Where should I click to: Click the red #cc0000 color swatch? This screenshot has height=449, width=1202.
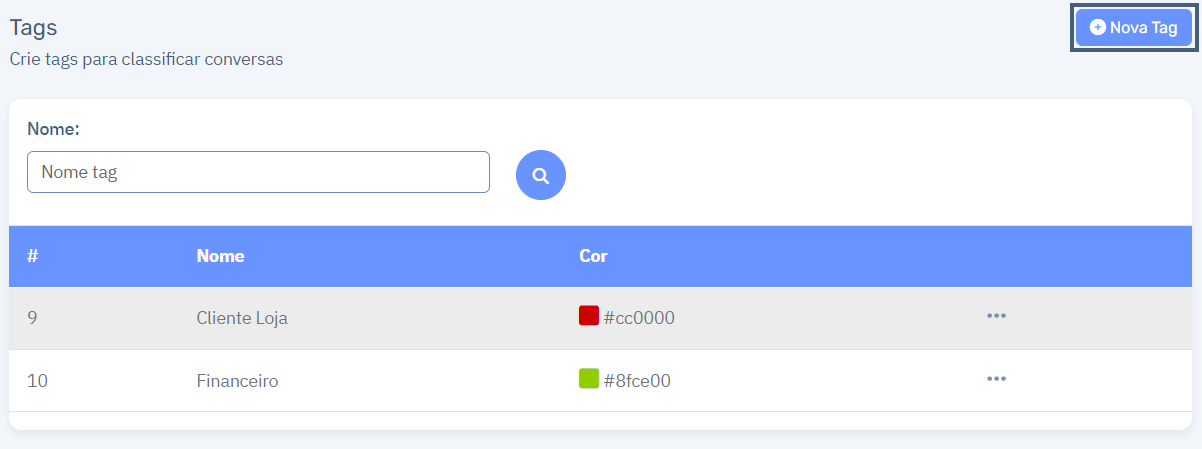click(589, 316)
